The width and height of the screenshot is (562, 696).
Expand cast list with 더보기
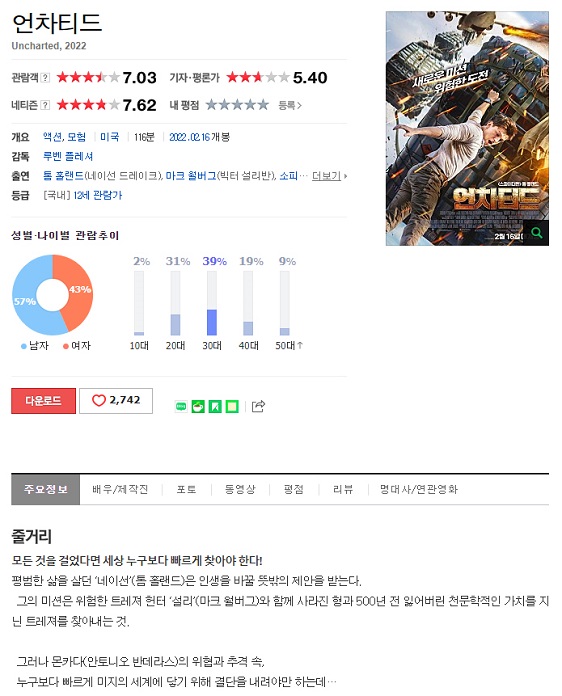pos(329,176)
